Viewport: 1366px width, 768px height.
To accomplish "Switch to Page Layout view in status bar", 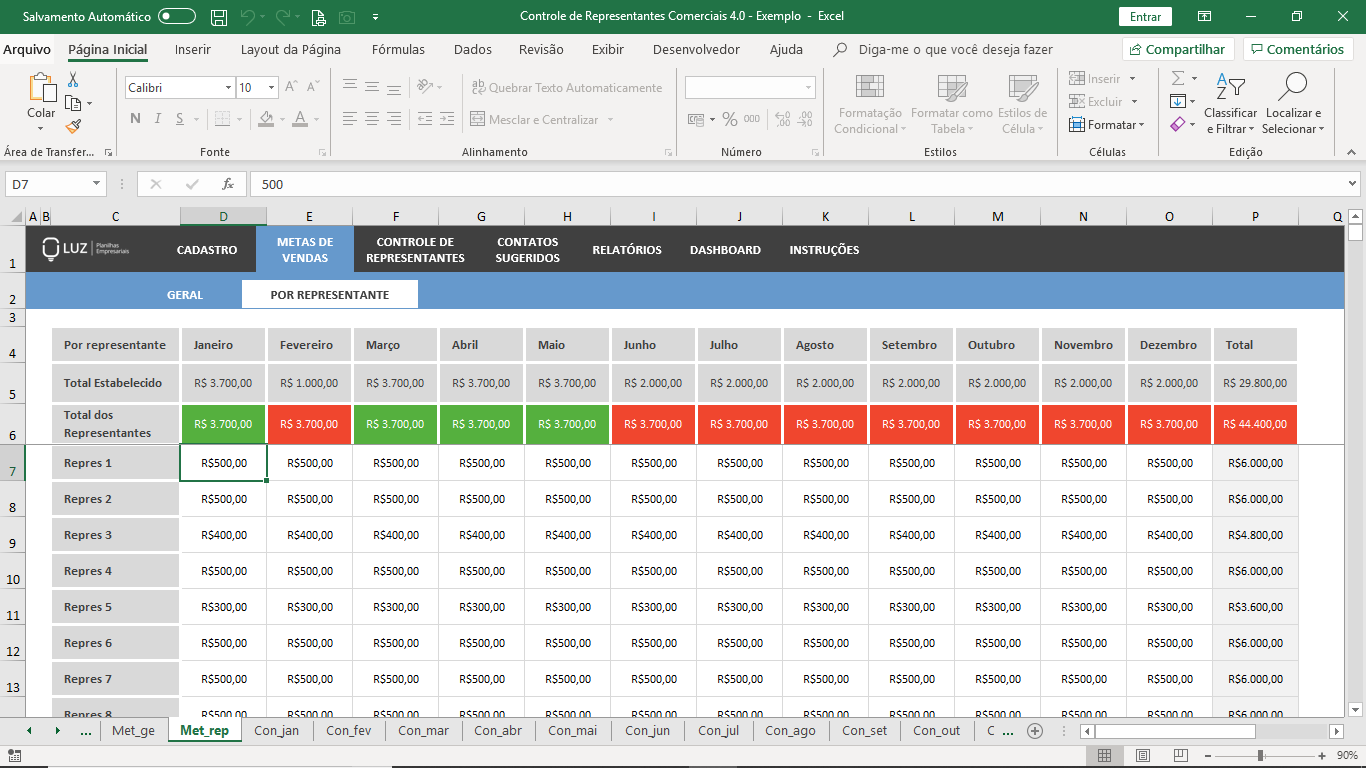I will (x=1143, y=755).
